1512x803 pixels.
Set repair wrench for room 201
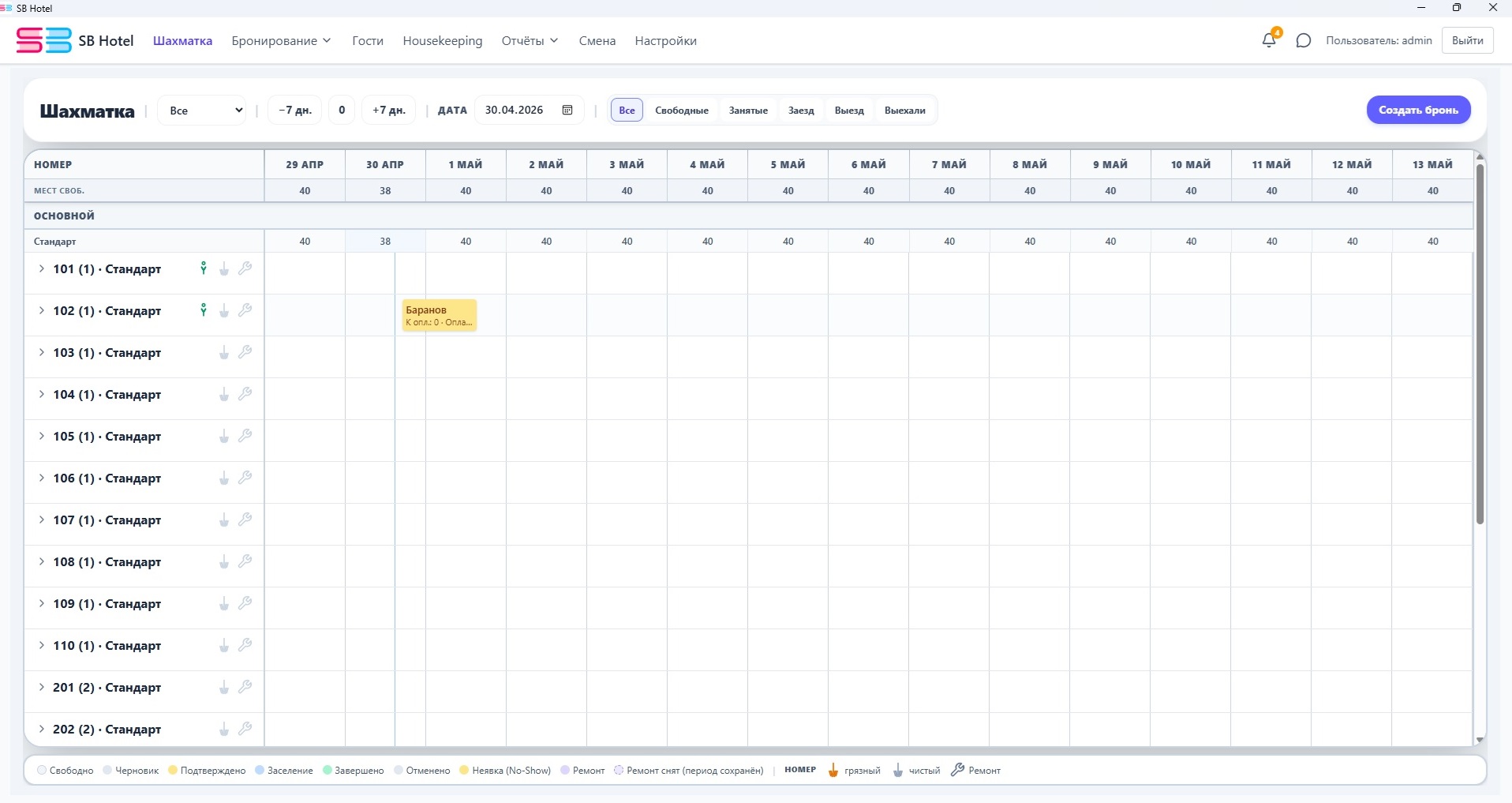coord(245,687)
